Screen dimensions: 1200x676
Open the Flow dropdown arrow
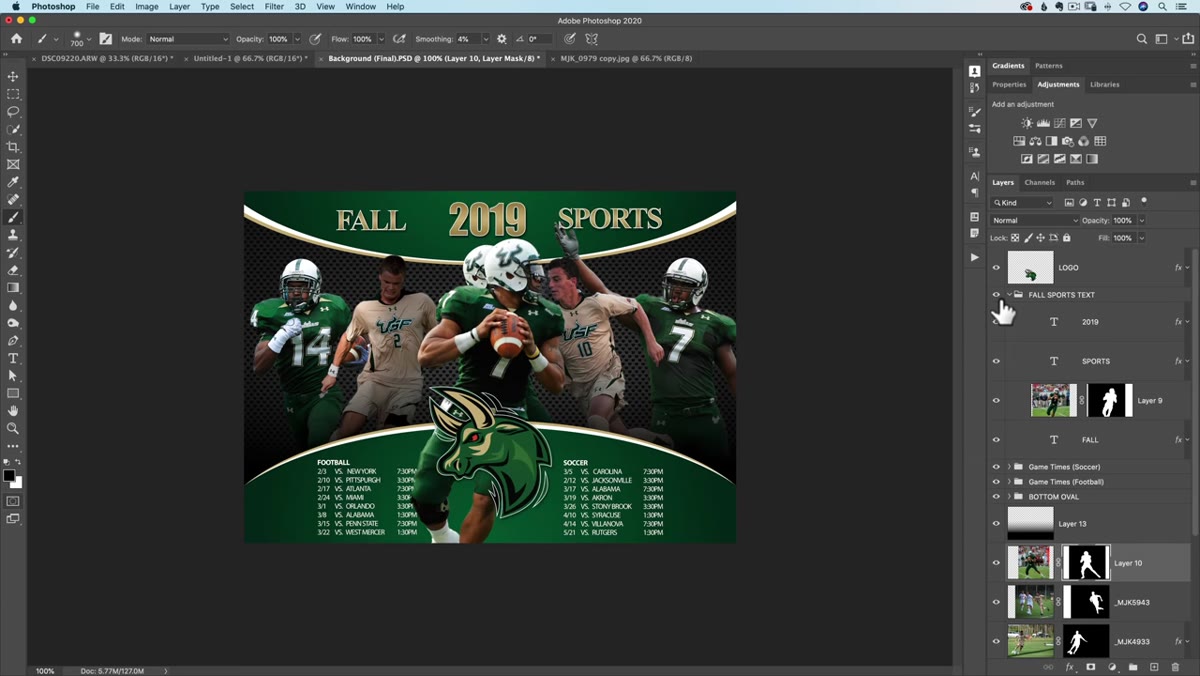point(381,39)
